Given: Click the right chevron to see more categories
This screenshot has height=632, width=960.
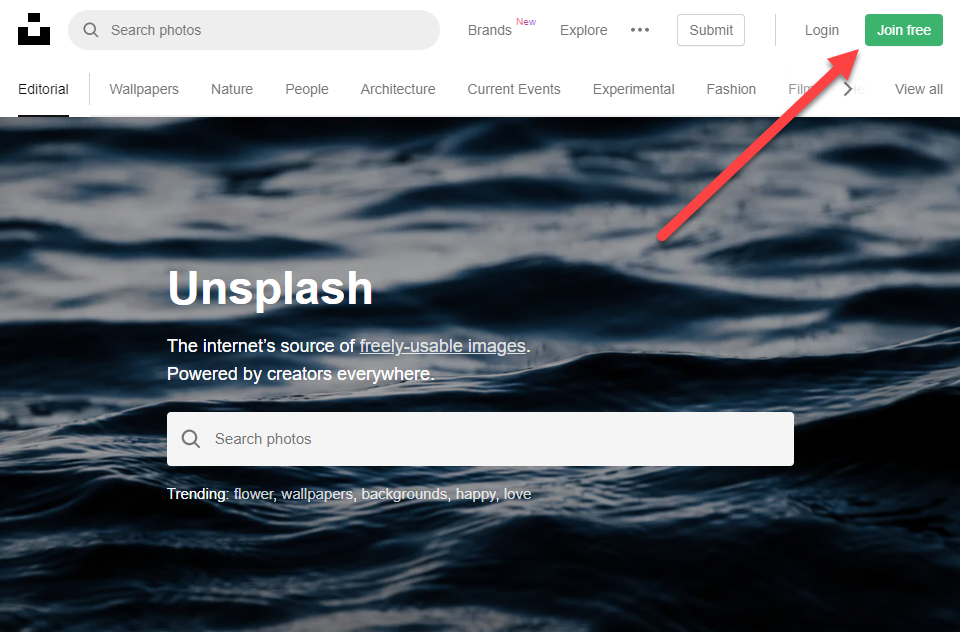Looking at the screenshot, I should pyautogui.click(x=848, y=89).
